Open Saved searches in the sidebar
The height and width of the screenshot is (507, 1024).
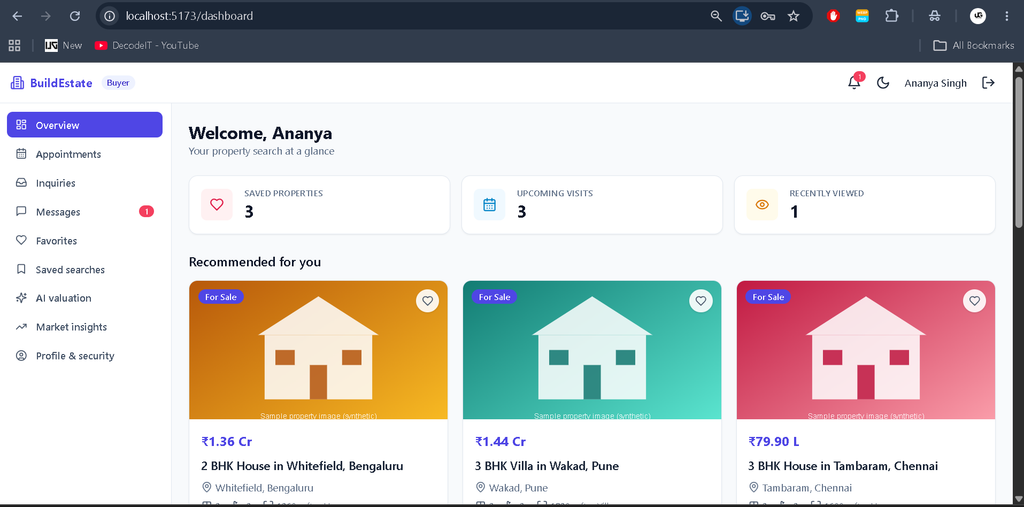[85, 269]
